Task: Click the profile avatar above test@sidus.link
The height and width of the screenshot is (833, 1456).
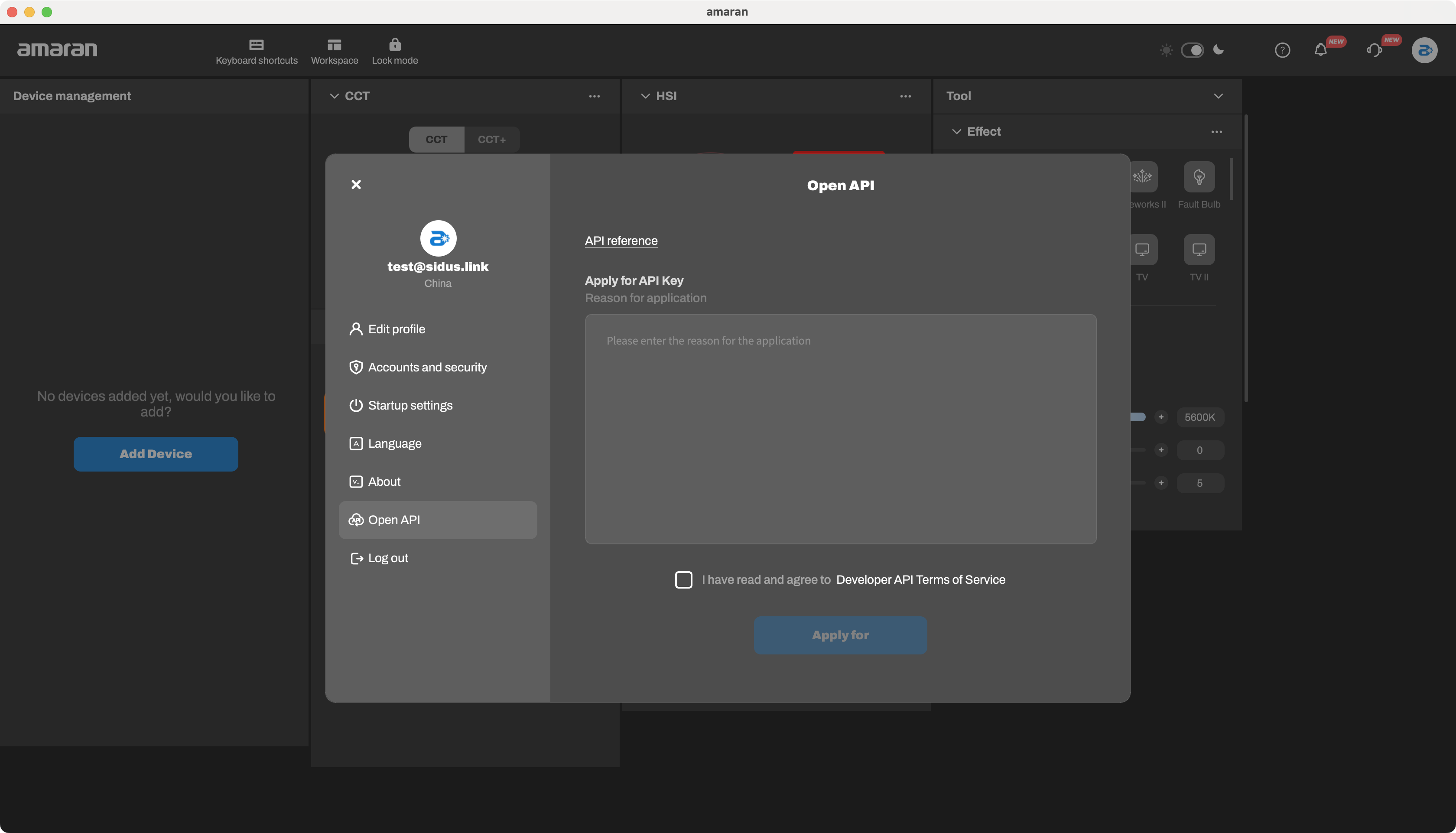Action: point(438,238)
